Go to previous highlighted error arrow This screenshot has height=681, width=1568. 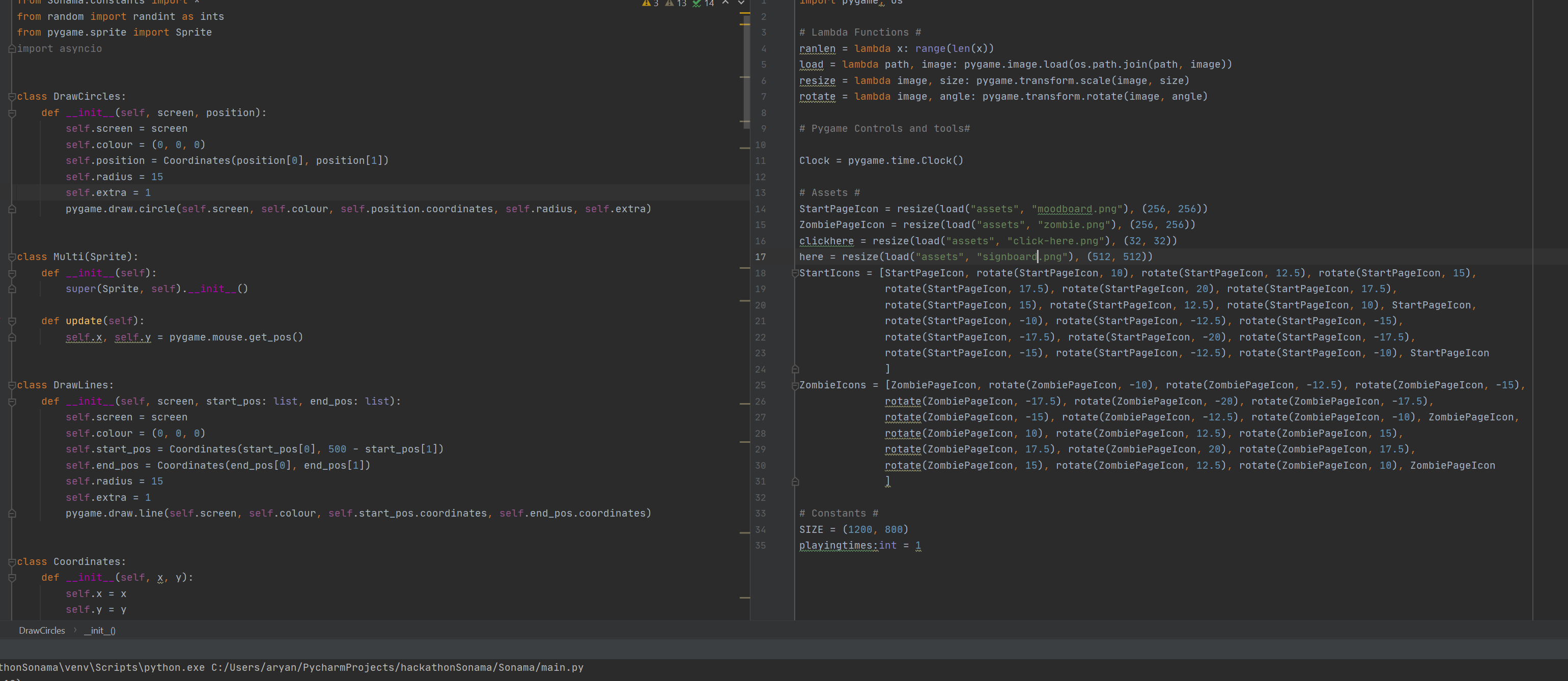click(725, 3)
